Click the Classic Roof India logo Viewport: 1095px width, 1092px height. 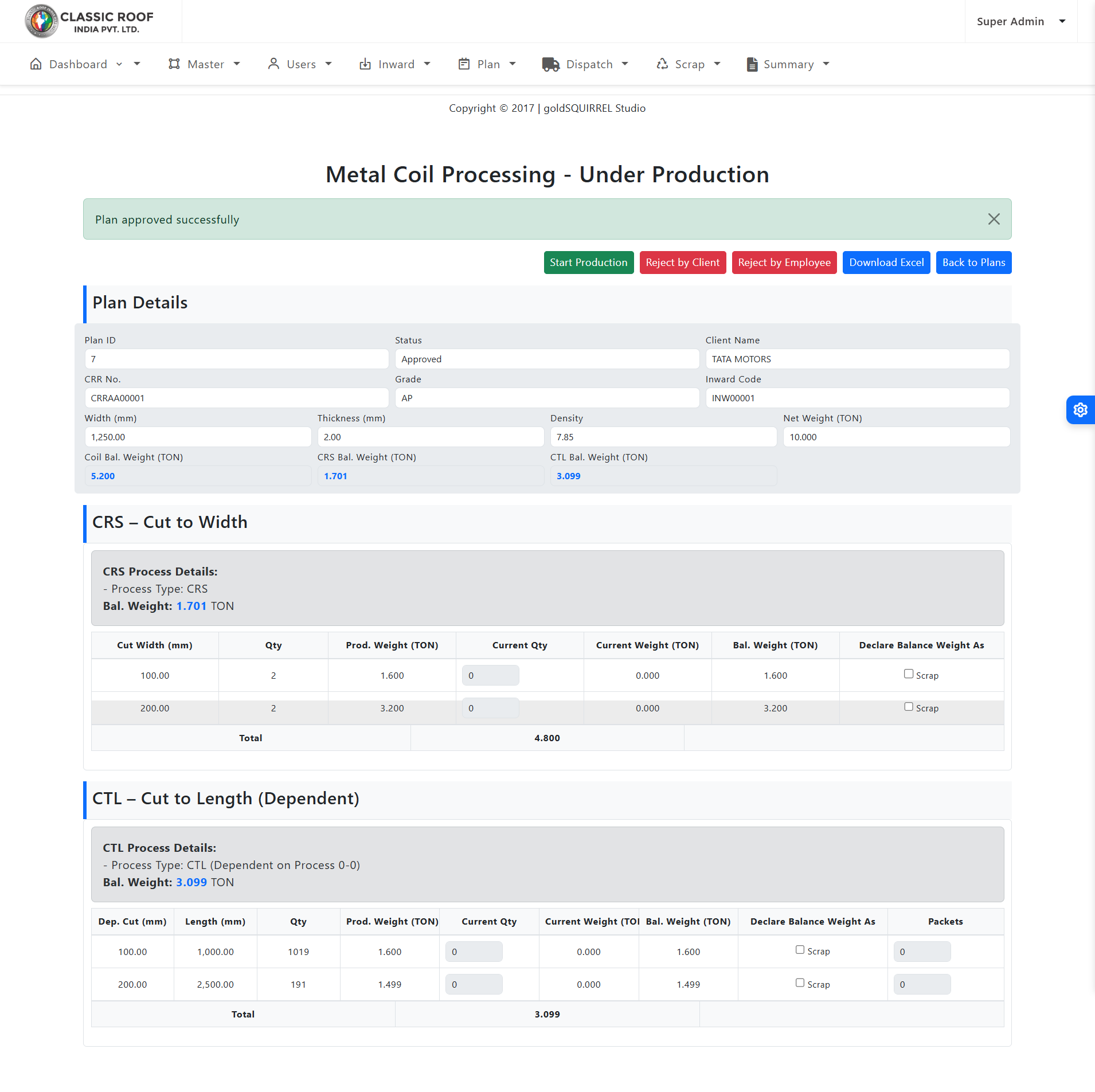coord(89,21)
